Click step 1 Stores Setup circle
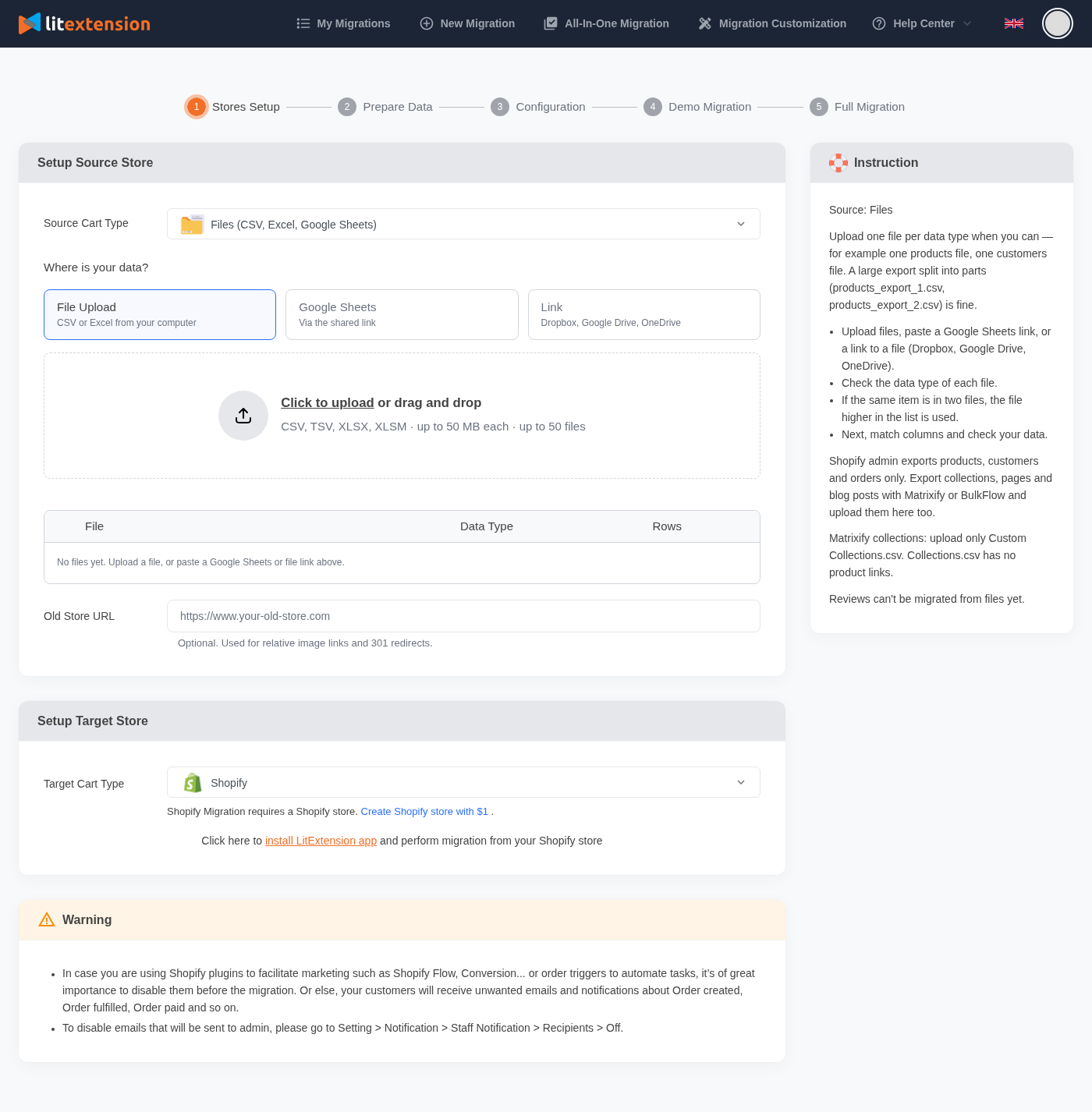The image size is (1092, 1112). (x=197, y=107)
